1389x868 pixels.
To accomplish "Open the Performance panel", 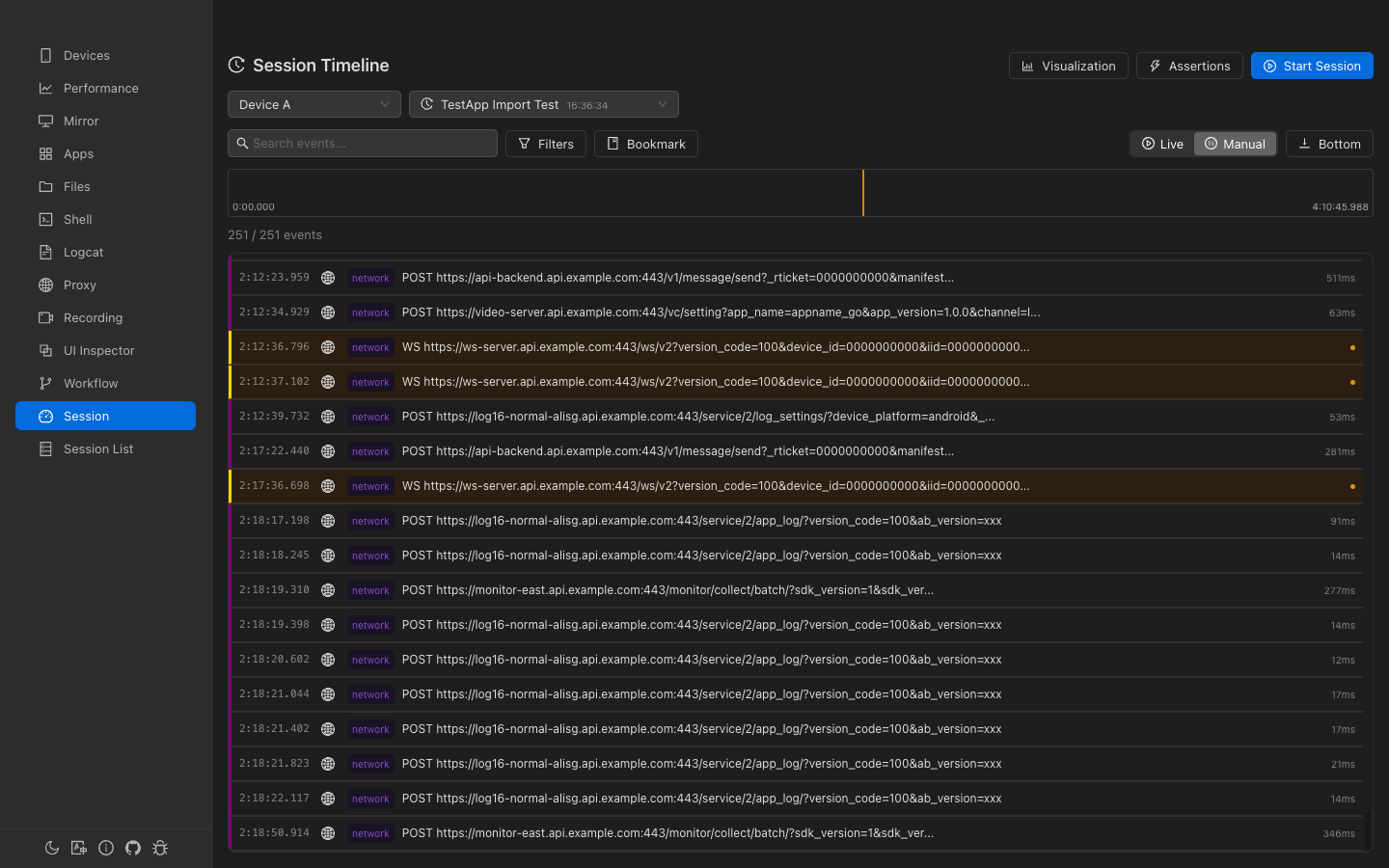I will (100, 88).
